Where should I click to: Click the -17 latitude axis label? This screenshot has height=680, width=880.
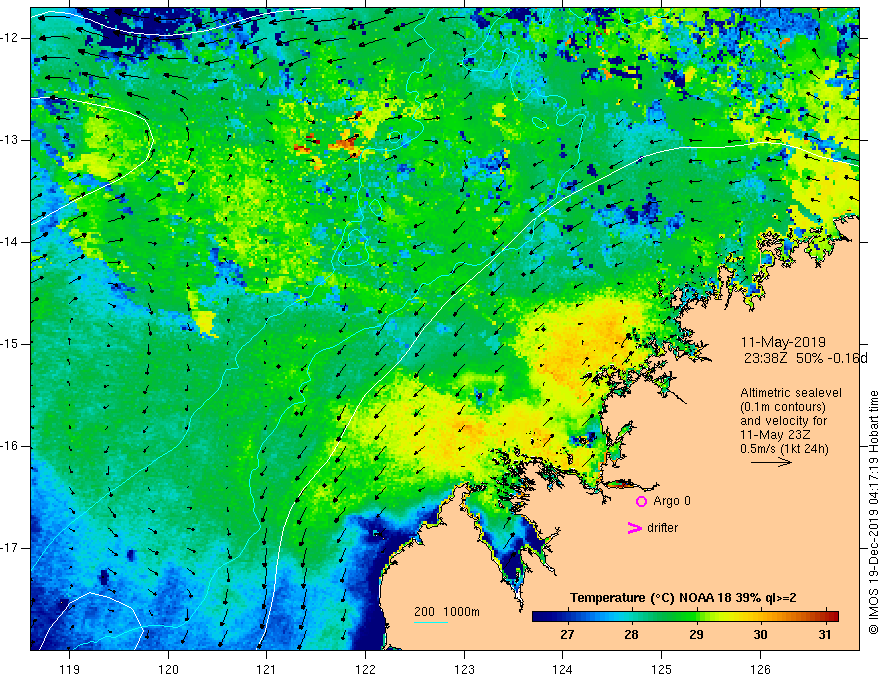point(11,548)
